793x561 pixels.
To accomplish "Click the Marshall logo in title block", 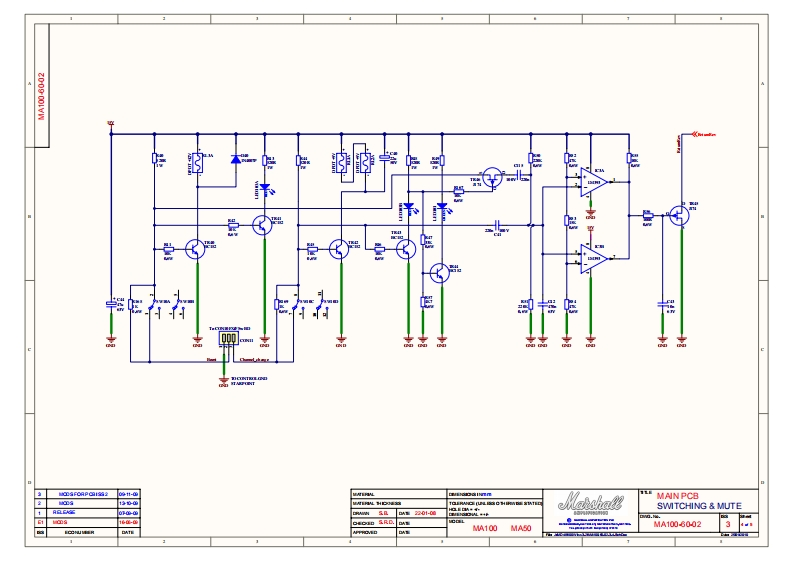I will [593, 502].
